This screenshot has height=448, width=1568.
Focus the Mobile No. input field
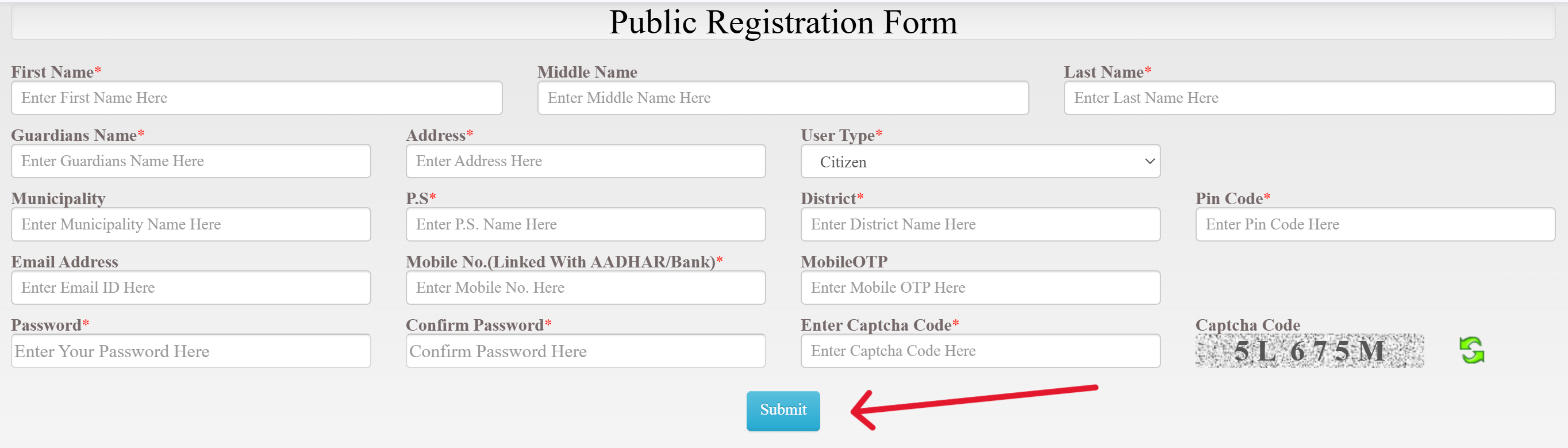point(585,288)
